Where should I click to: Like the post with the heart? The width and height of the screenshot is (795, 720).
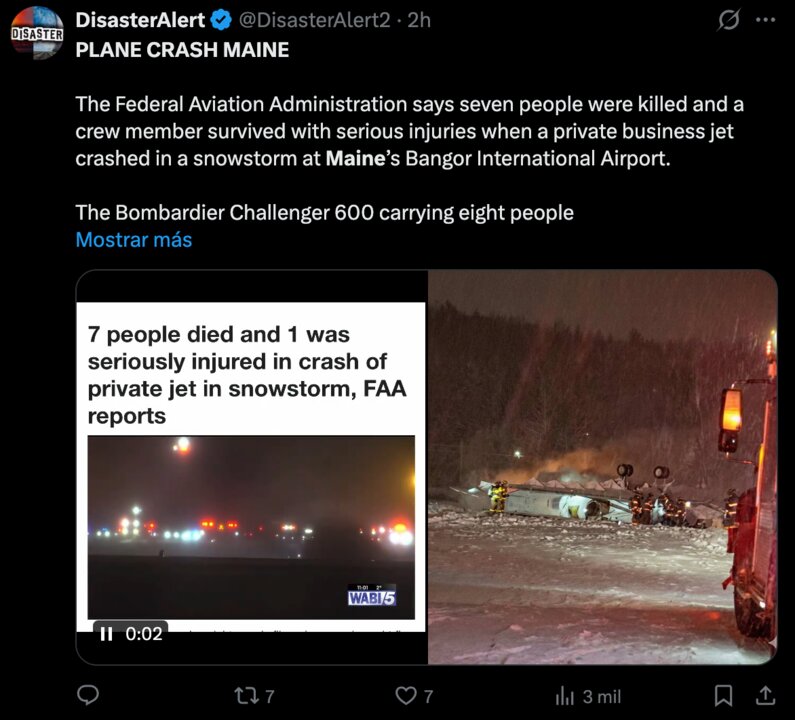405,695
